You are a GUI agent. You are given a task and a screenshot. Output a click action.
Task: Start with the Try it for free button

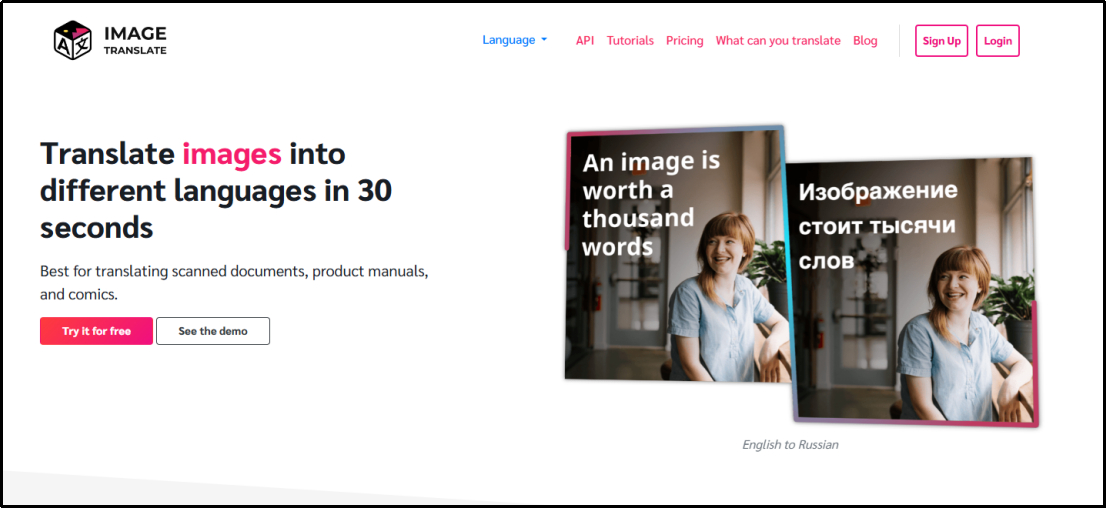pos(96,331)
